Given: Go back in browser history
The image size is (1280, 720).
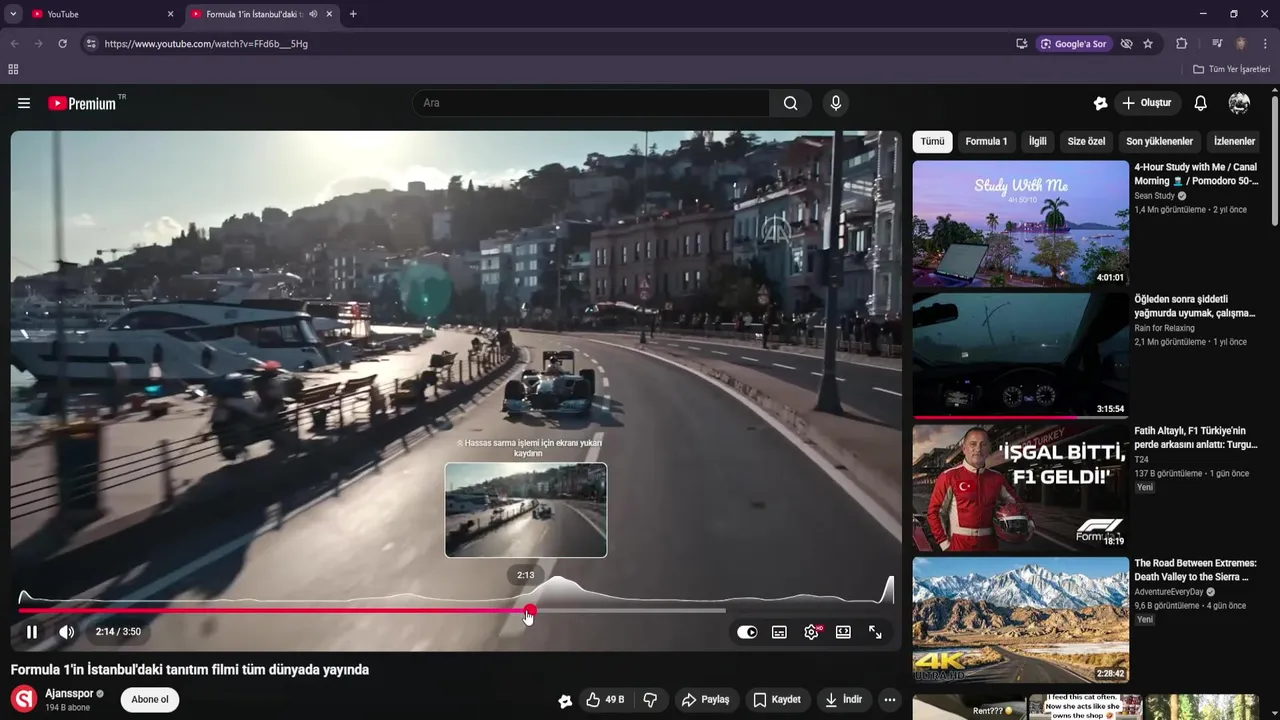Looking at the screenshot, I should coord(15,44).
